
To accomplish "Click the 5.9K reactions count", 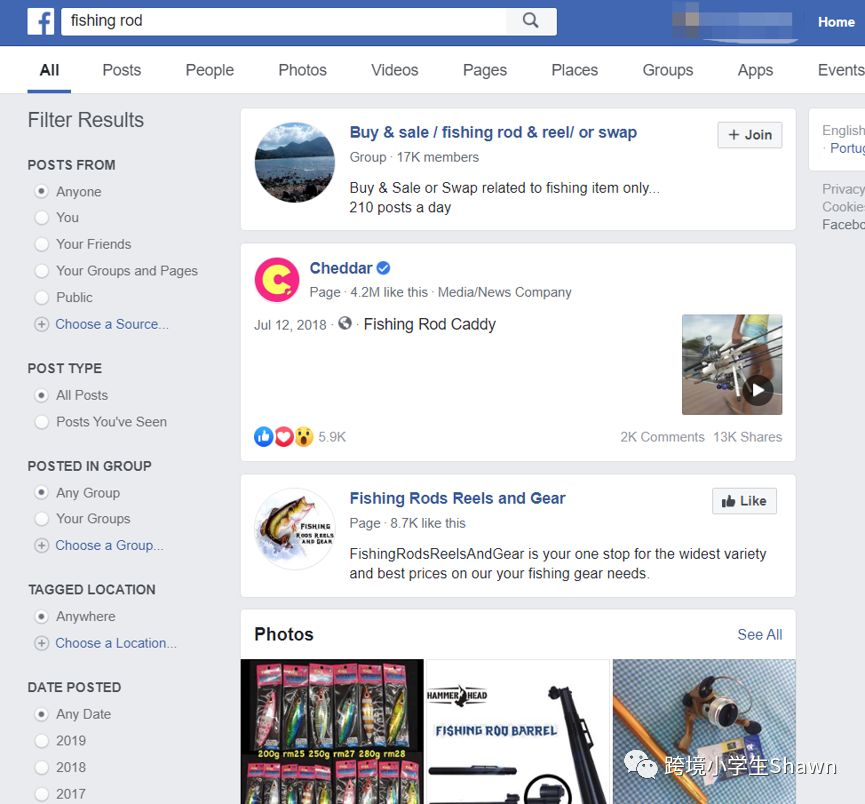I will pyautogui.click(x=332, y=437).
